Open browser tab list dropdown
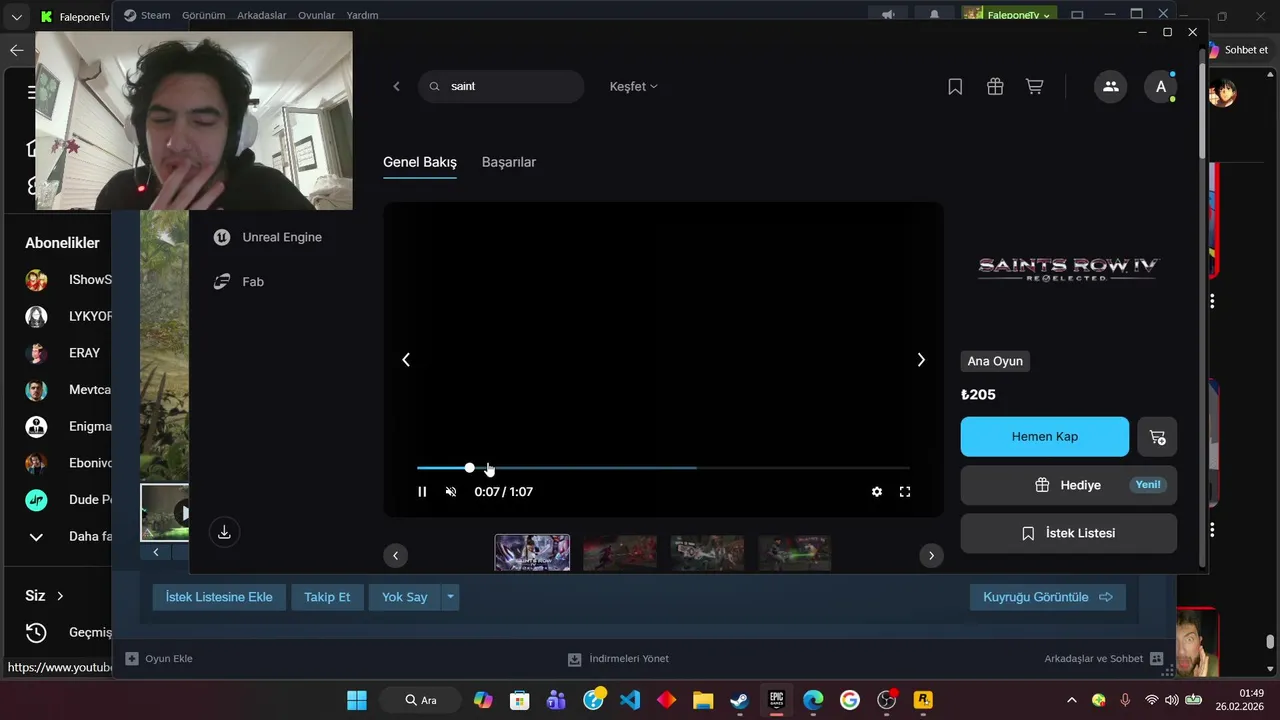The width and height of the screenshot is (1280, 720). point(16,17)
